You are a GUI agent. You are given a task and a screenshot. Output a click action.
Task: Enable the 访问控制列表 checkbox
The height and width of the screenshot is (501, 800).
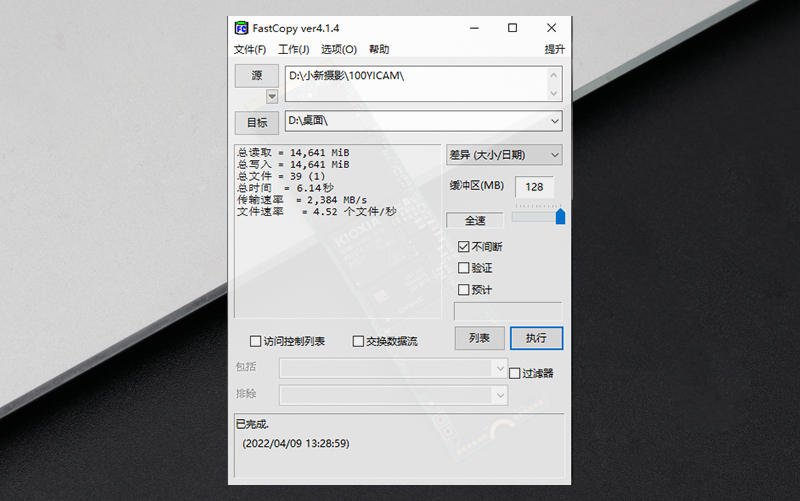(256, 341)
